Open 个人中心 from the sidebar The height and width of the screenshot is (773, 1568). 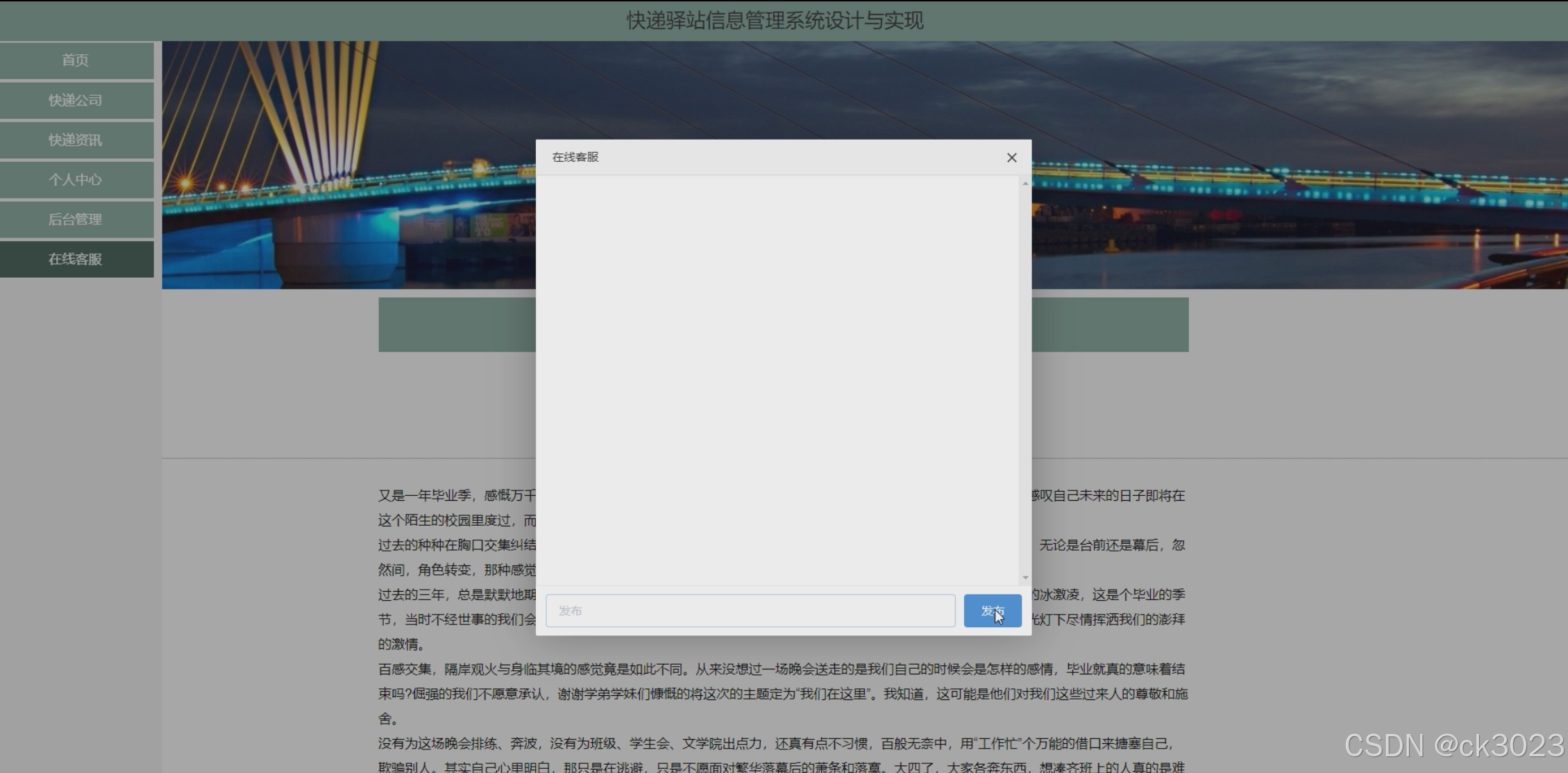tap(76, 180)
